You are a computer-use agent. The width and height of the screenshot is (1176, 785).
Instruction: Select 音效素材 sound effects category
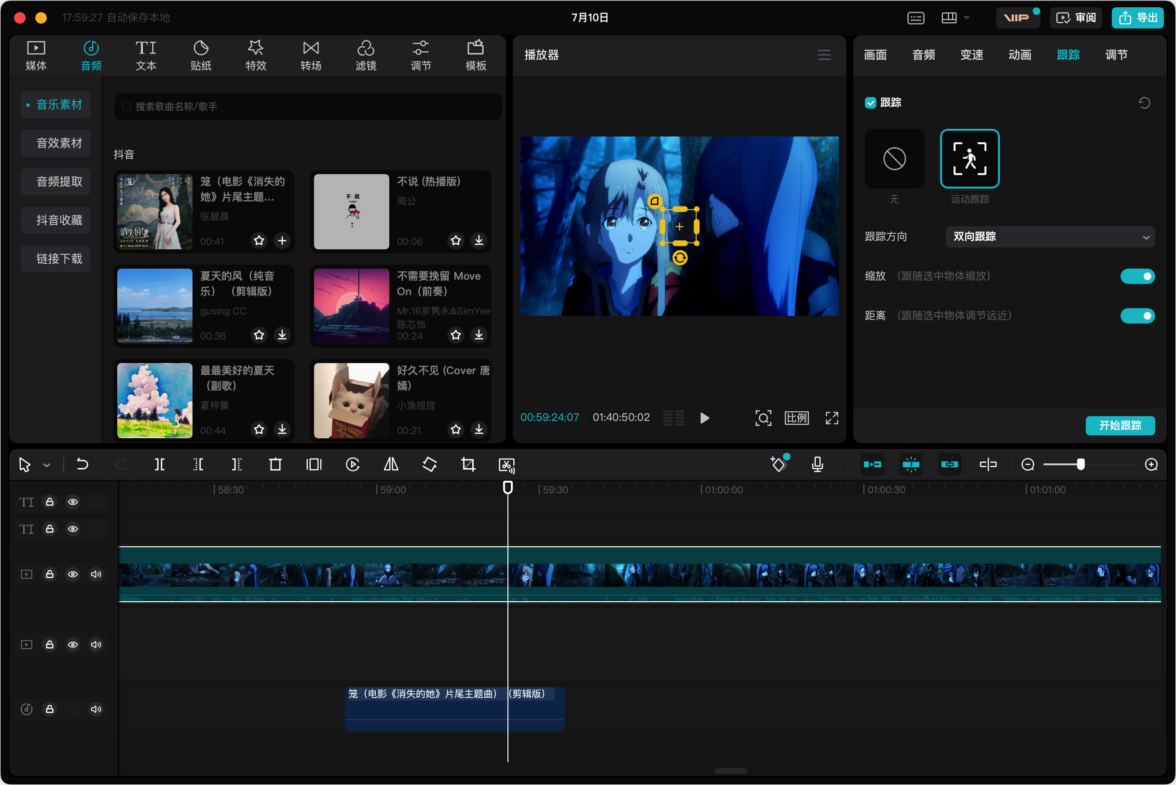click(x=58, y=142)
